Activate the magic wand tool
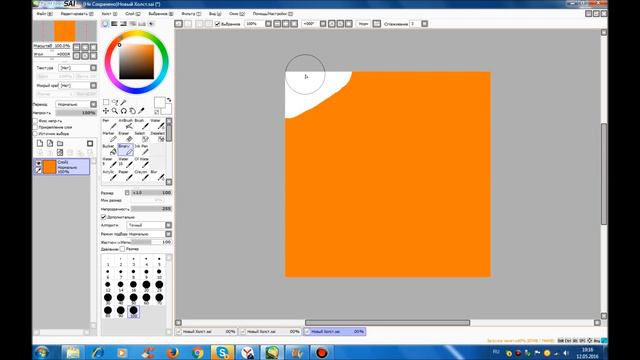 (x=124, y=102)
